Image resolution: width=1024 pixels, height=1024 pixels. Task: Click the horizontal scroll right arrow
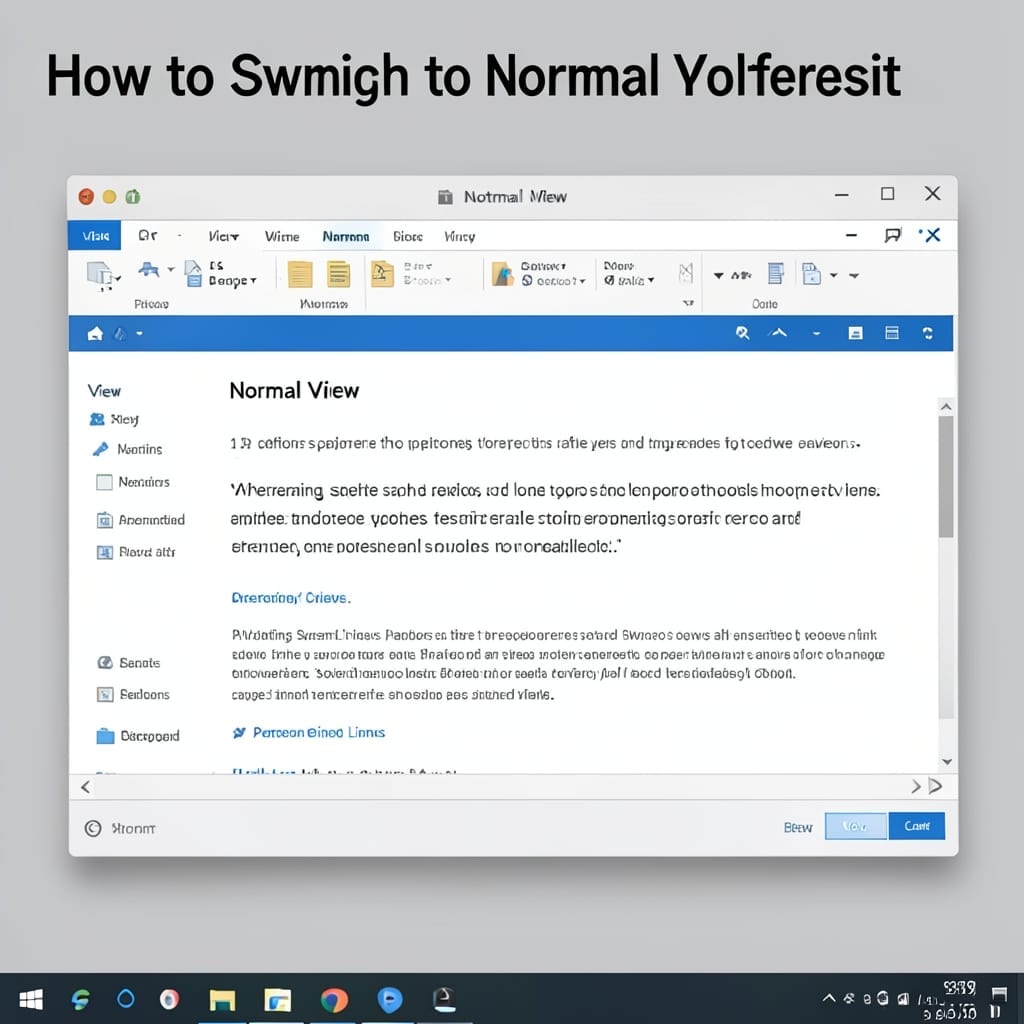pyautogui.click(x=916, y=786)
